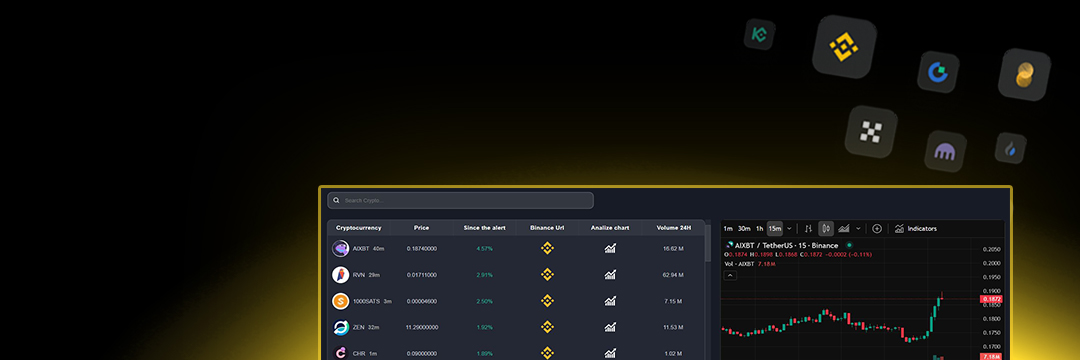
Task: Click the 7.15 M volume cell
Action: (x=672, y=301)
